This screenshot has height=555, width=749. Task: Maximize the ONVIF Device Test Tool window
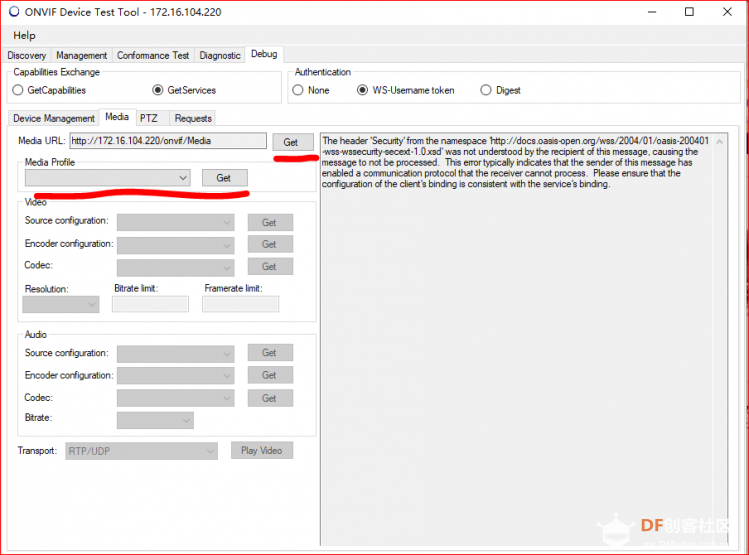[689, 12]
